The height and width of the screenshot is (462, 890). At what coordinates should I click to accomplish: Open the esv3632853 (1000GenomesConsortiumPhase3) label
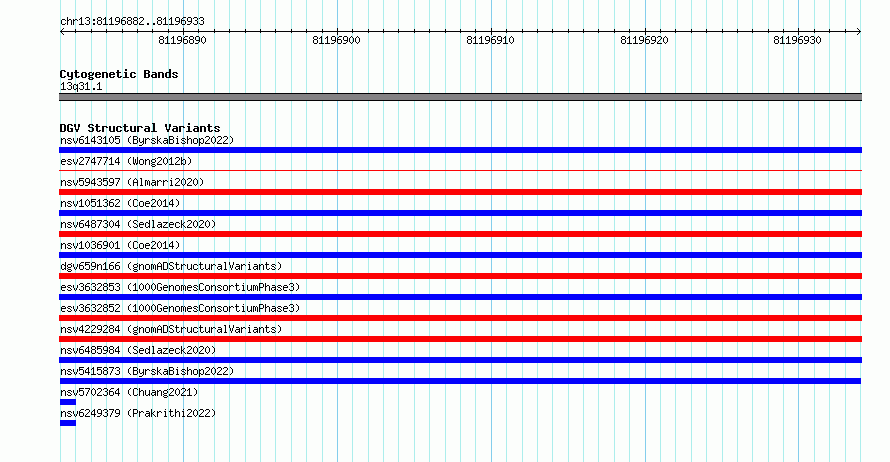coord(180,287)
